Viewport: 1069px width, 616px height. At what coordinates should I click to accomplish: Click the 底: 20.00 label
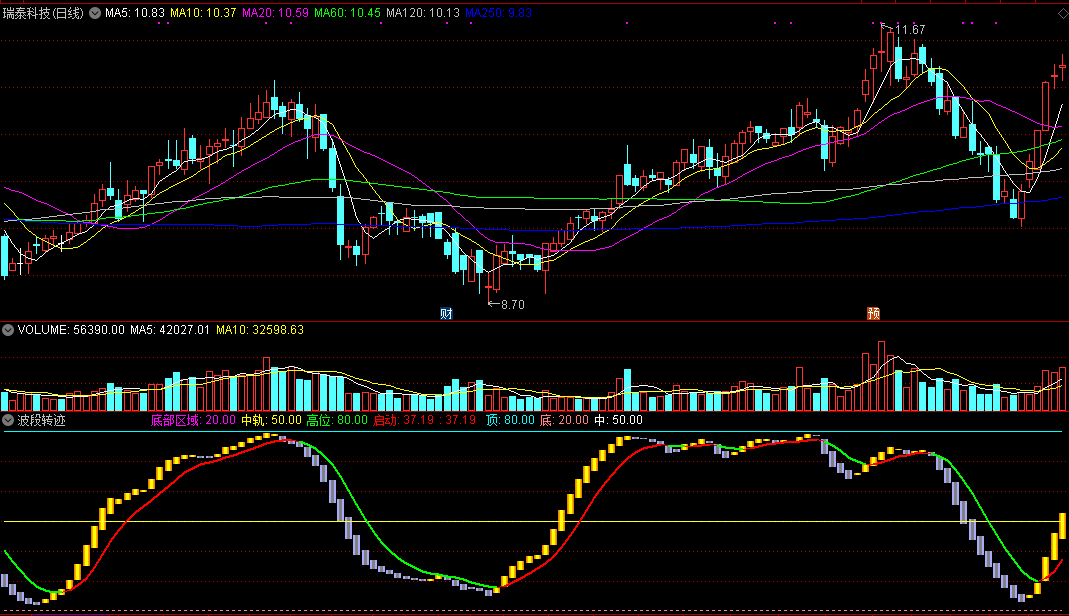point(564,420)
